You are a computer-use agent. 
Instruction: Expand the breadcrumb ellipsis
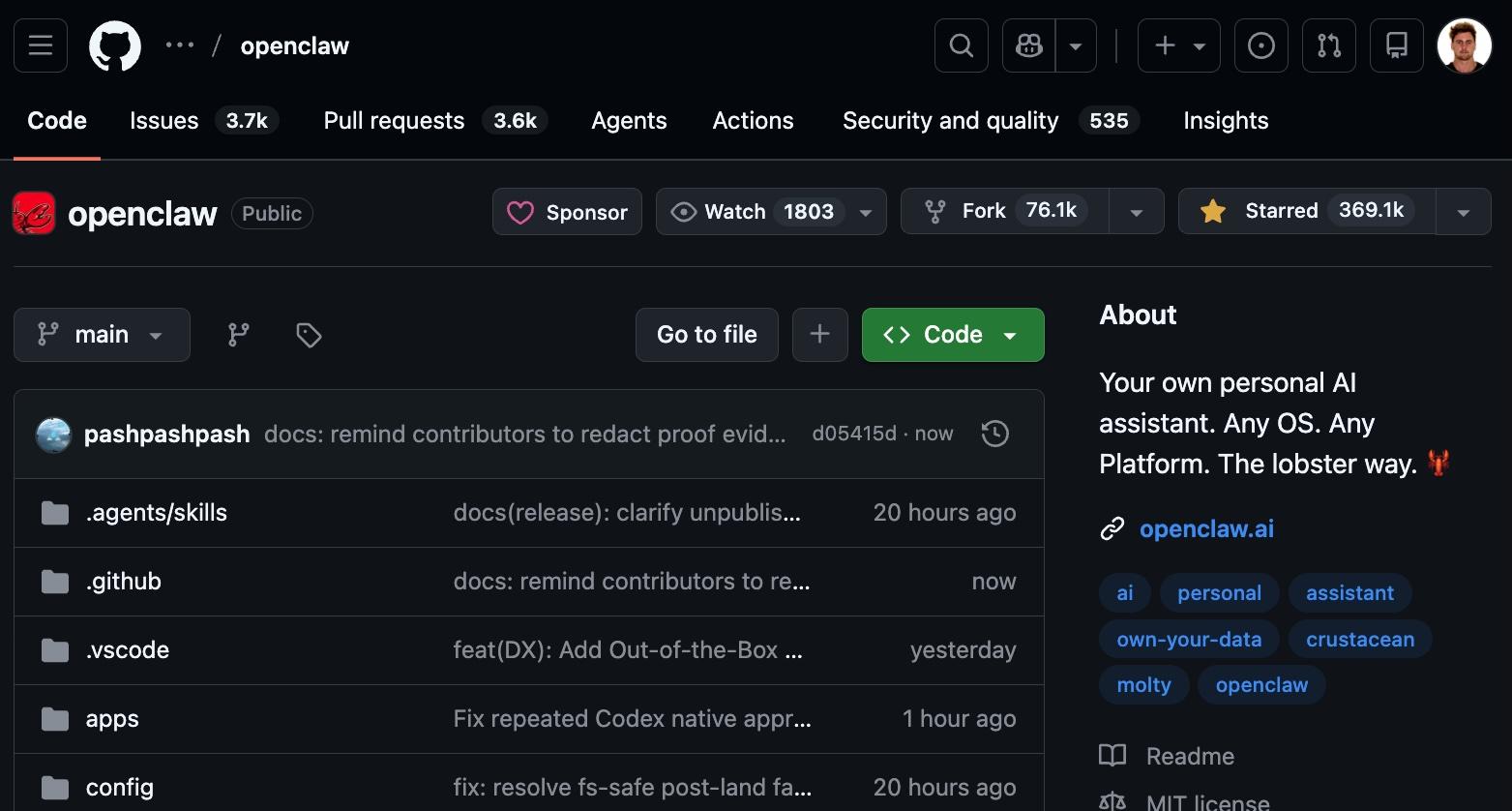(x=180, y=45)
